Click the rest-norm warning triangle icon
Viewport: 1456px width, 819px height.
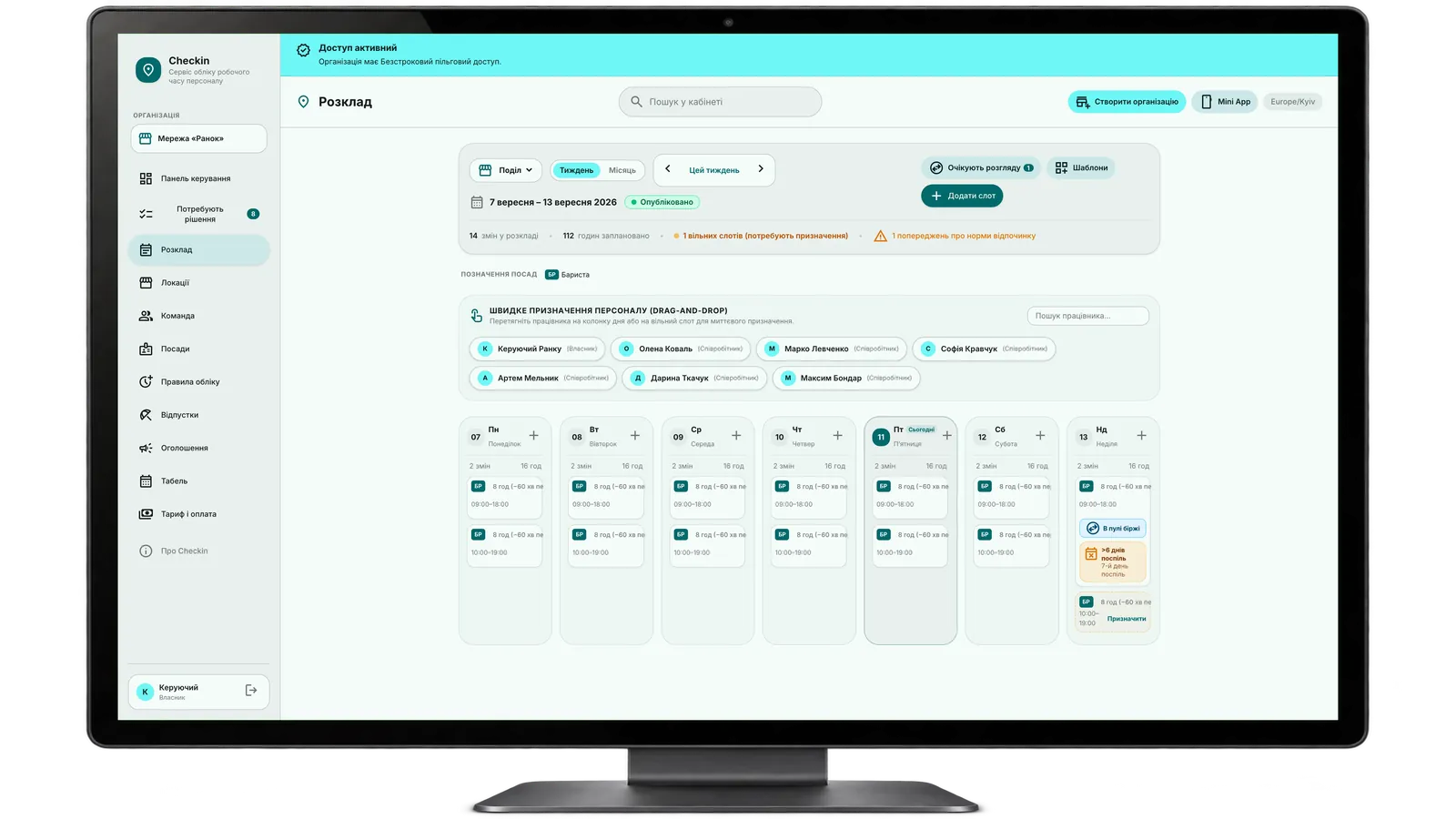pyautogui.click(x=880, y=237)
